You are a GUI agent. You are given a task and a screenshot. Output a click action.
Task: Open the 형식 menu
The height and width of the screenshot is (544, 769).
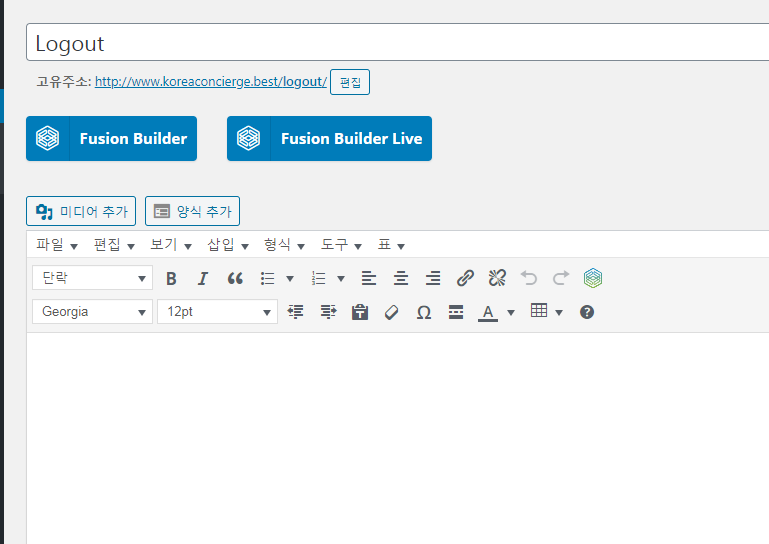pyautogui.click(x=284, y=244)
